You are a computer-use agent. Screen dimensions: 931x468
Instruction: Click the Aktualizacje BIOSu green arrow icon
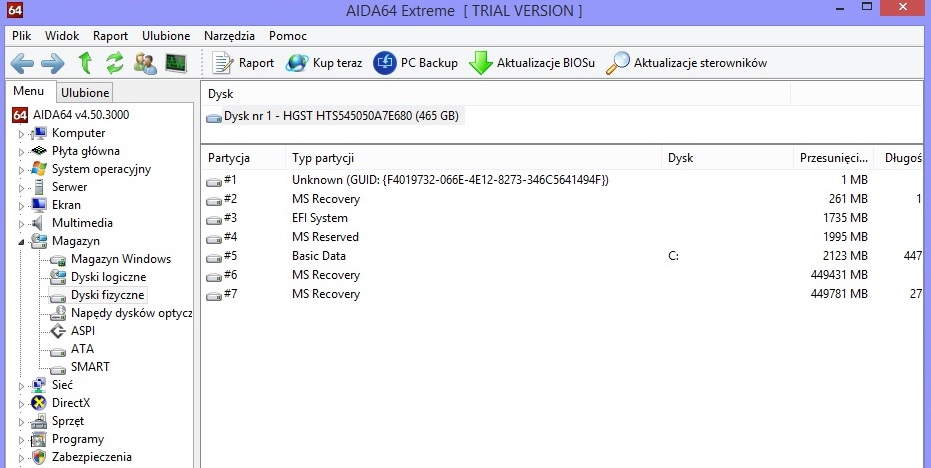coord(481,63)
